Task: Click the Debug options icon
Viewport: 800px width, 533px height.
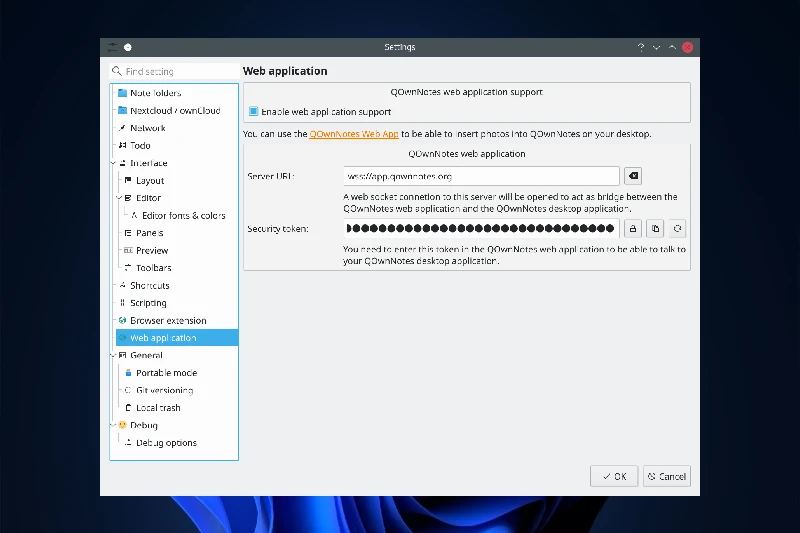Action: (128, 443)
